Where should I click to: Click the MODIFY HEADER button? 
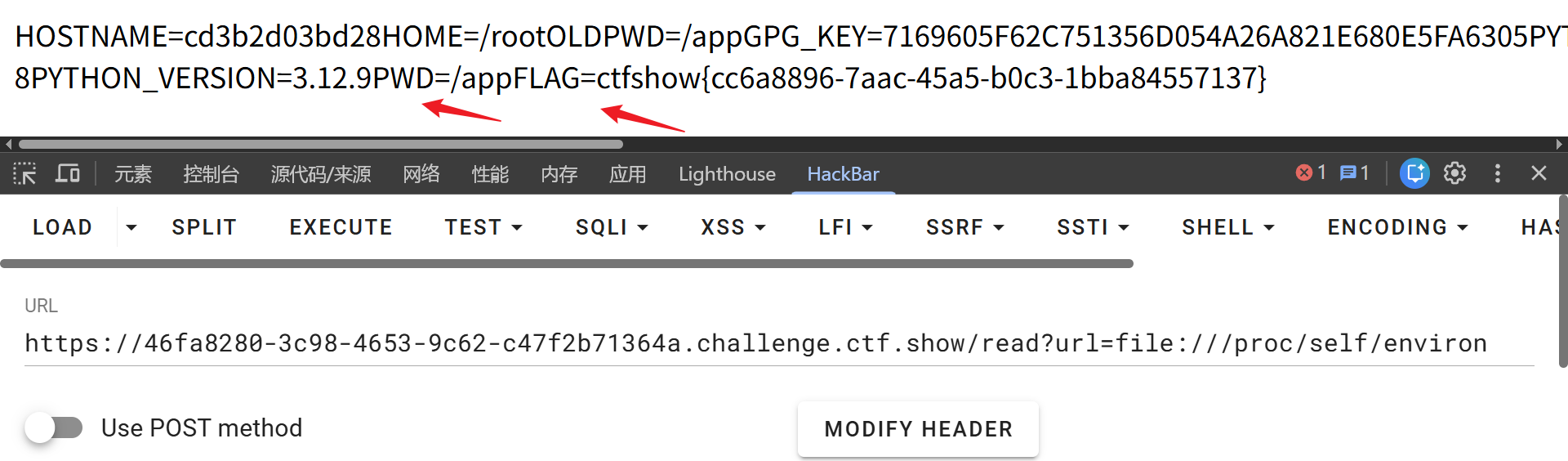pos(918,429)
